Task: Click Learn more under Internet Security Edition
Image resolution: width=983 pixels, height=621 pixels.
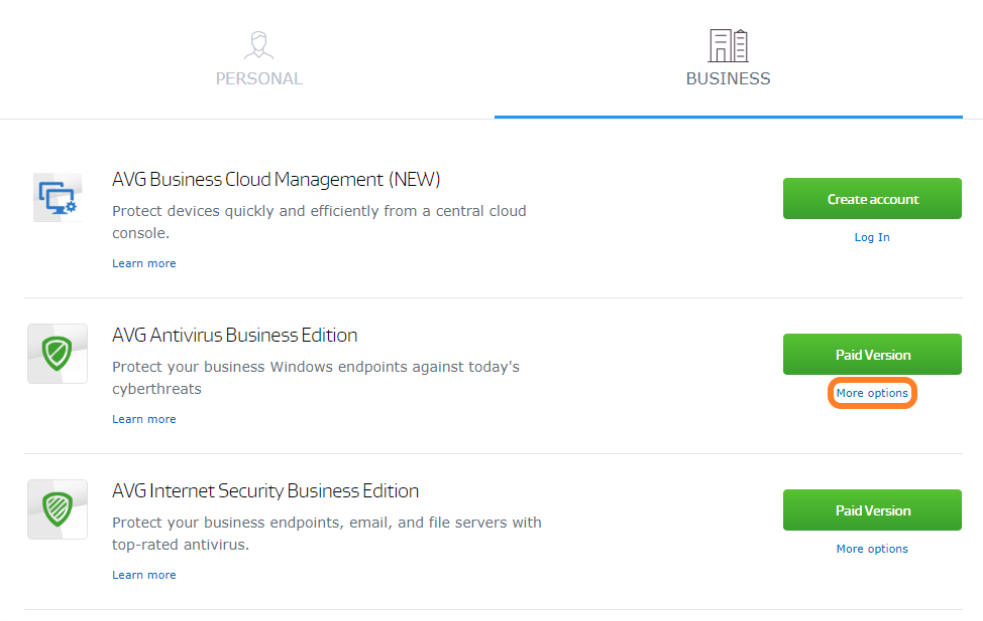Action: (144, 574)
